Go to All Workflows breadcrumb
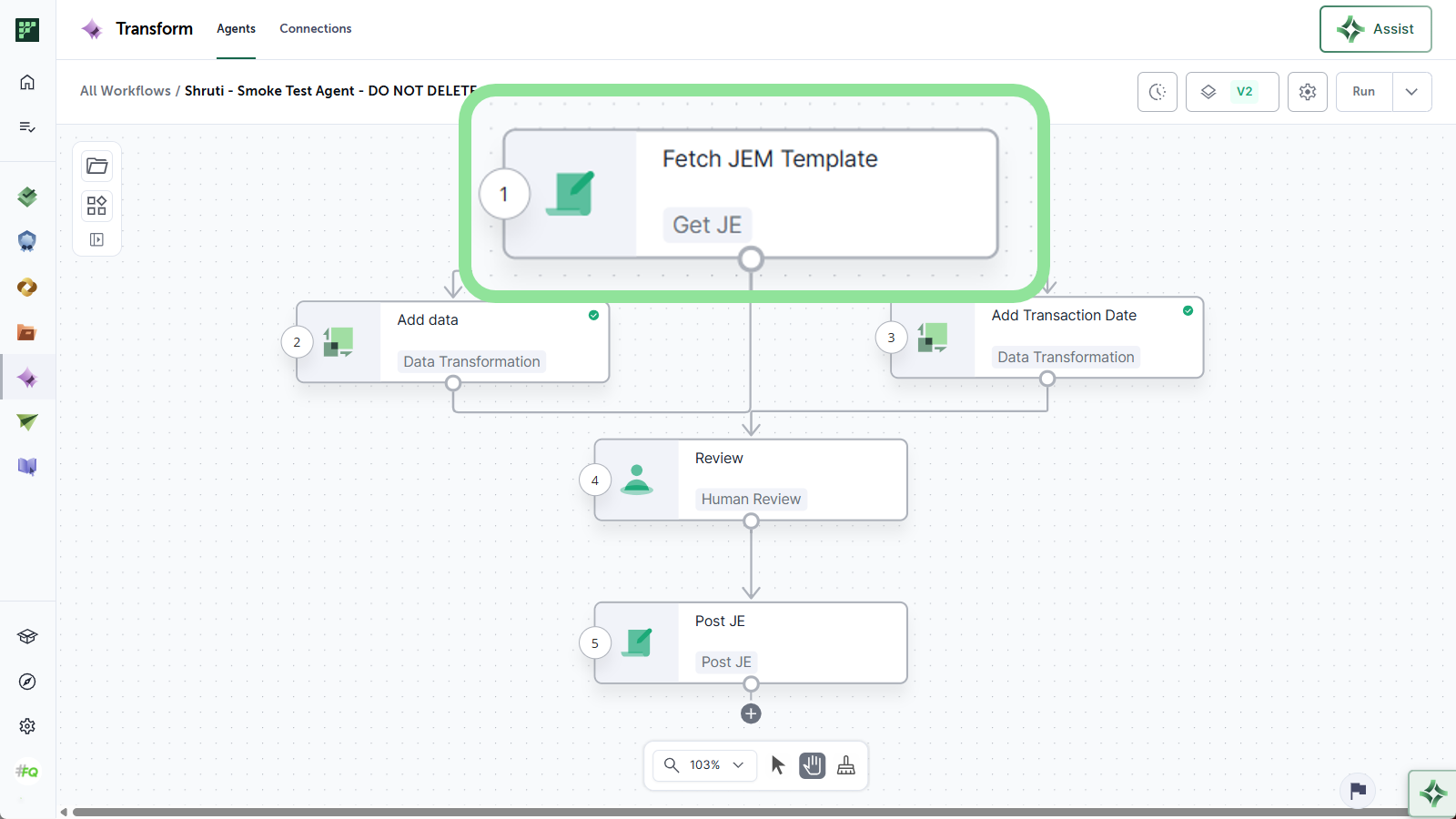This screenshot has height=819, width=1456. [x=126, y=91]
